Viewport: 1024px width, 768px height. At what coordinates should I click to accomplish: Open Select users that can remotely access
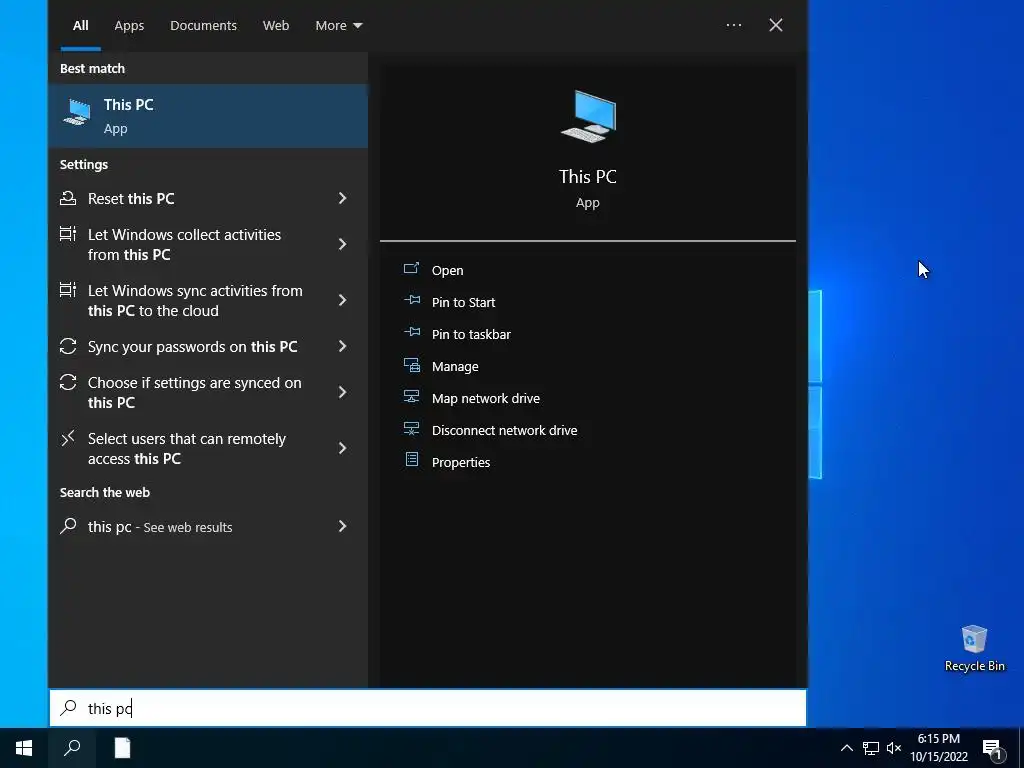coord(208,448)
